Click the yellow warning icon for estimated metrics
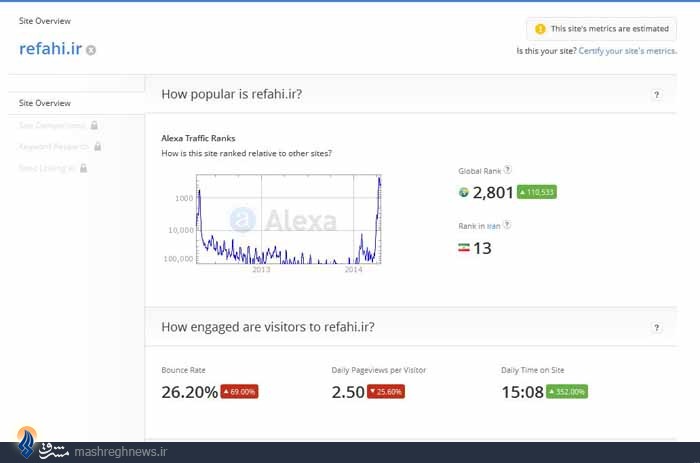The height and width of the screenshot is (463, 700). 540,29
